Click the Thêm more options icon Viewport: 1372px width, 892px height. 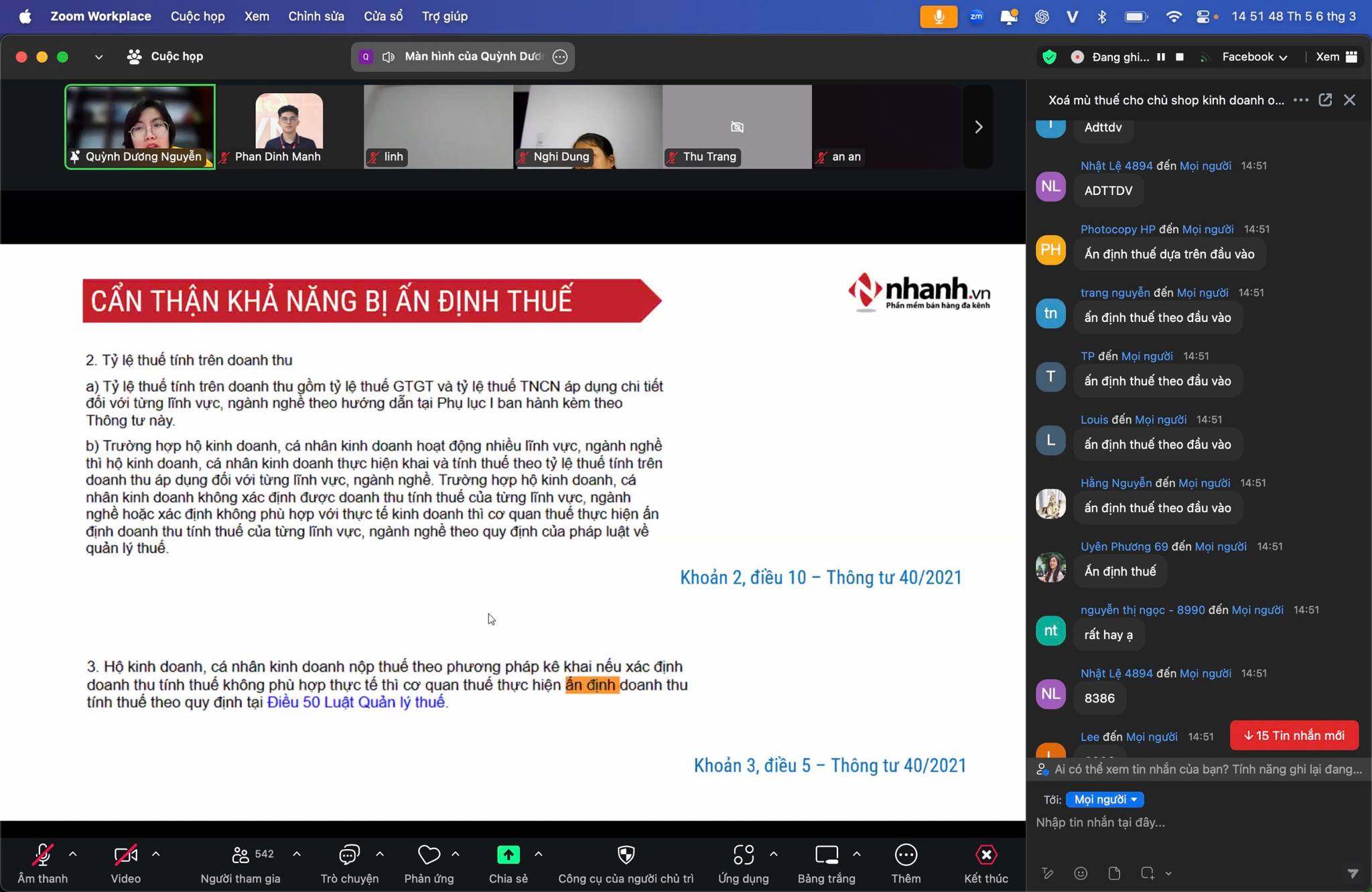point(906,855)
